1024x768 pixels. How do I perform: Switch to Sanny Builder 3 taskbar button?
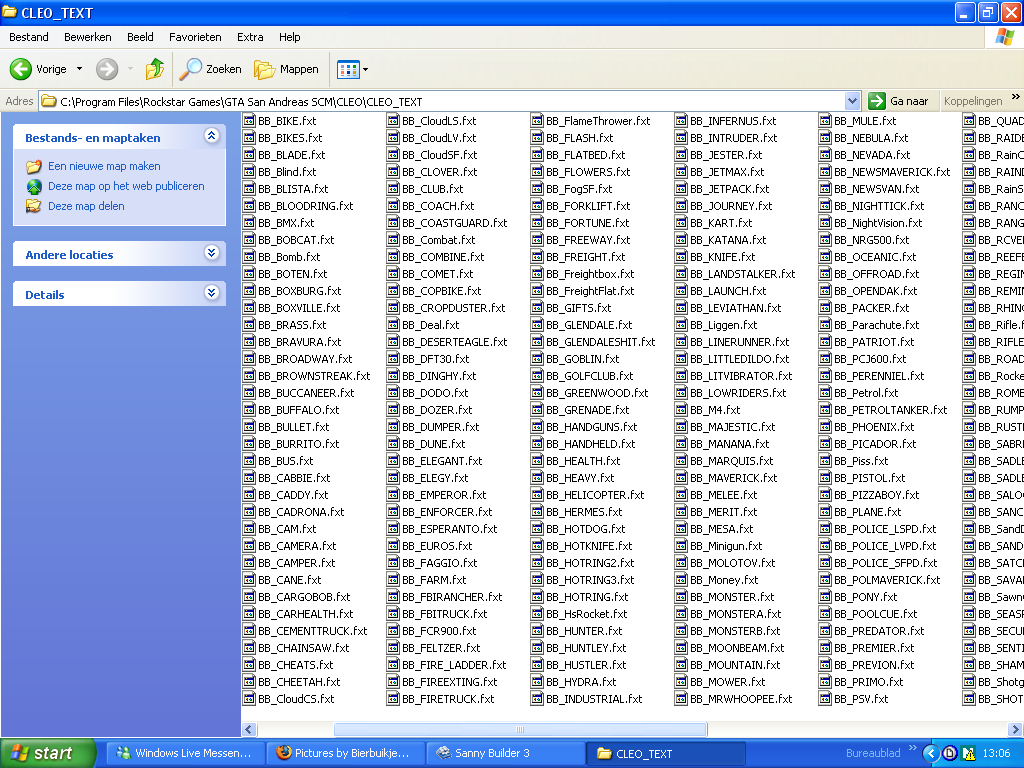[505, 754]
